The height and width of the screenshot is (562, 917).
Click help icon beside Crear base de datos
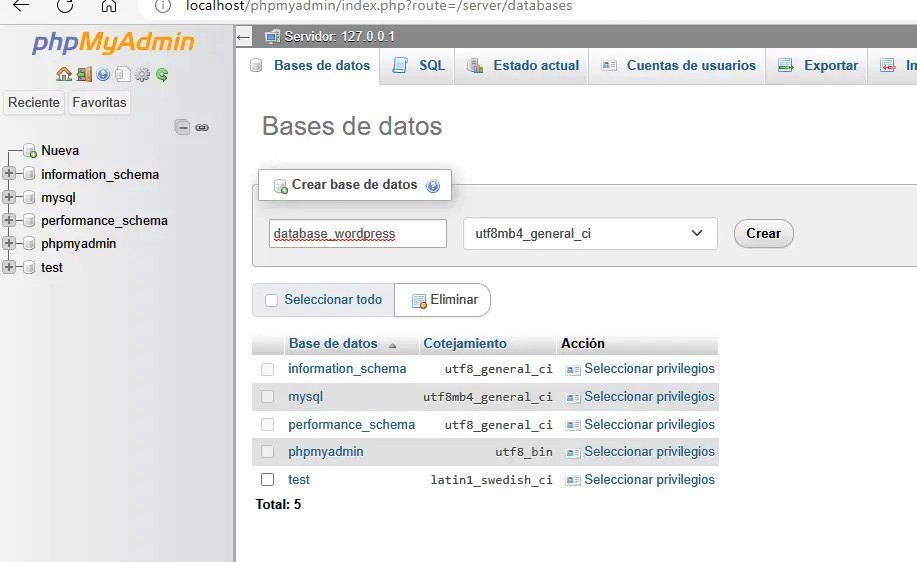click(433, 186)
